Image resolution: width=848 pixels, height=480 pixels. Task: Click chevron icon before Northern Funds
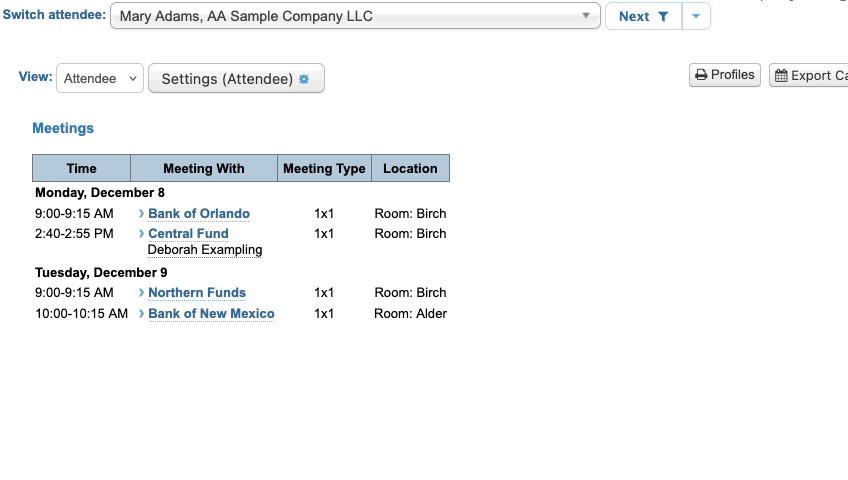click(142, 293)
